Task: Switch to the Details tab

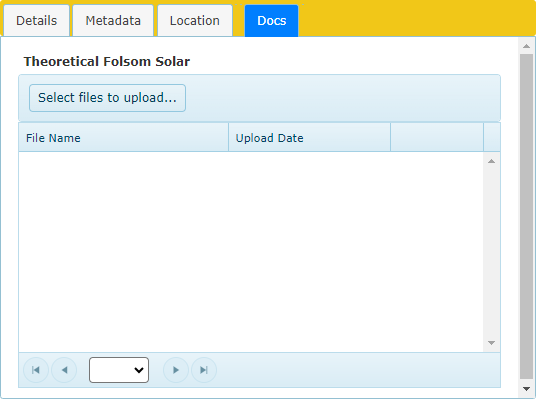Action: pyautogui.click(x=37, y=21)
